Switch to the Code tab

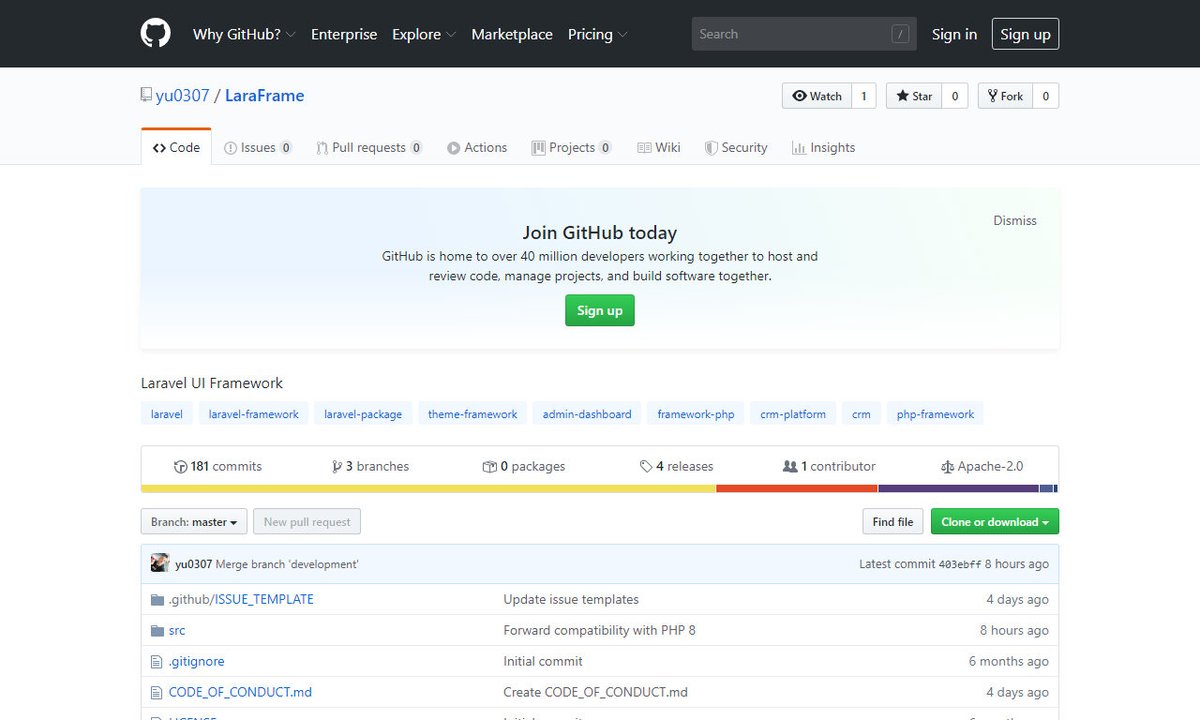tap(176, 147)
